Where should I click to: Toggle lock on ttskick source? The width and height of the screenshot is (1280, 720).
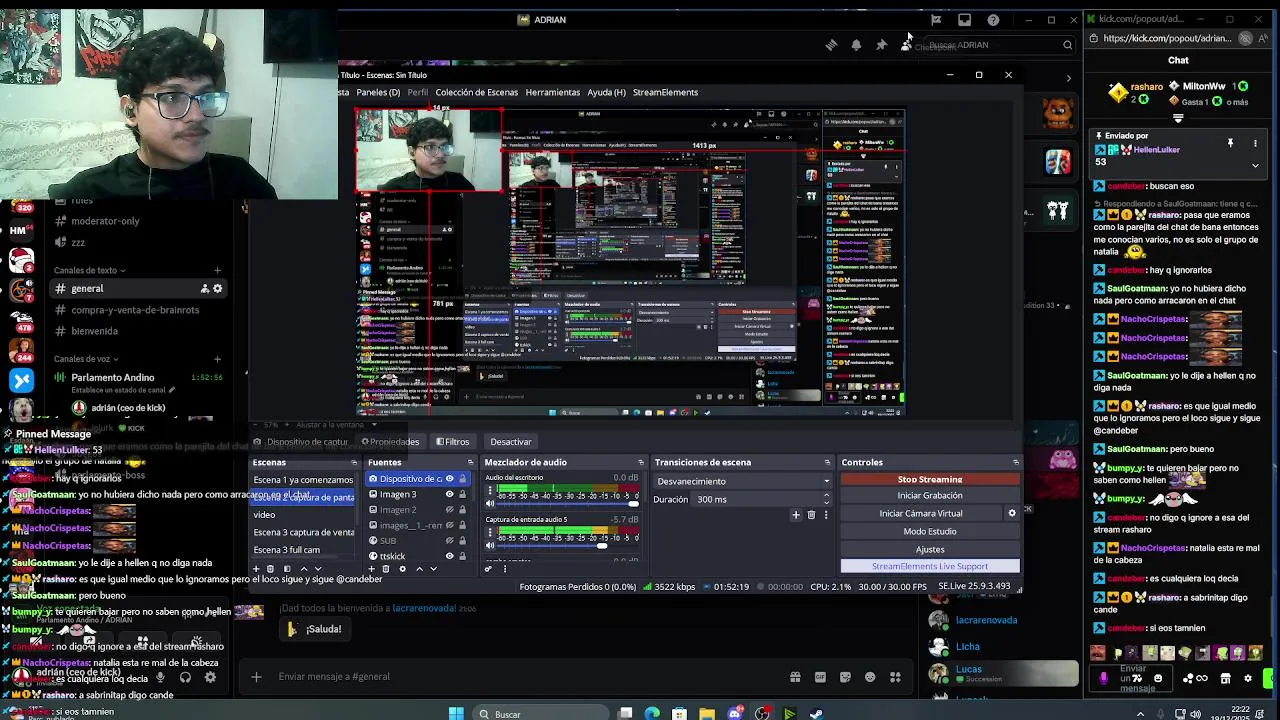462,556
